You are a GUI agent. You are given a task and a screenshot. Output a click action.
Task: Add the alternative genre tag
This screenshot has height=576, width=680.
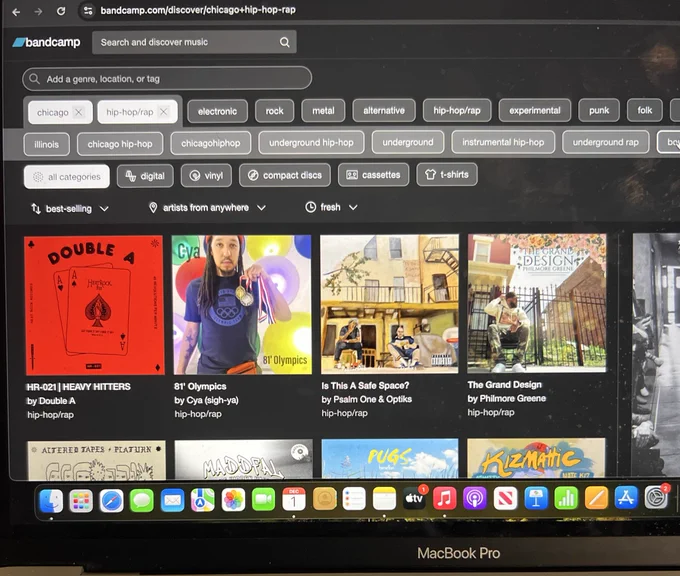[x=384, y=110]
